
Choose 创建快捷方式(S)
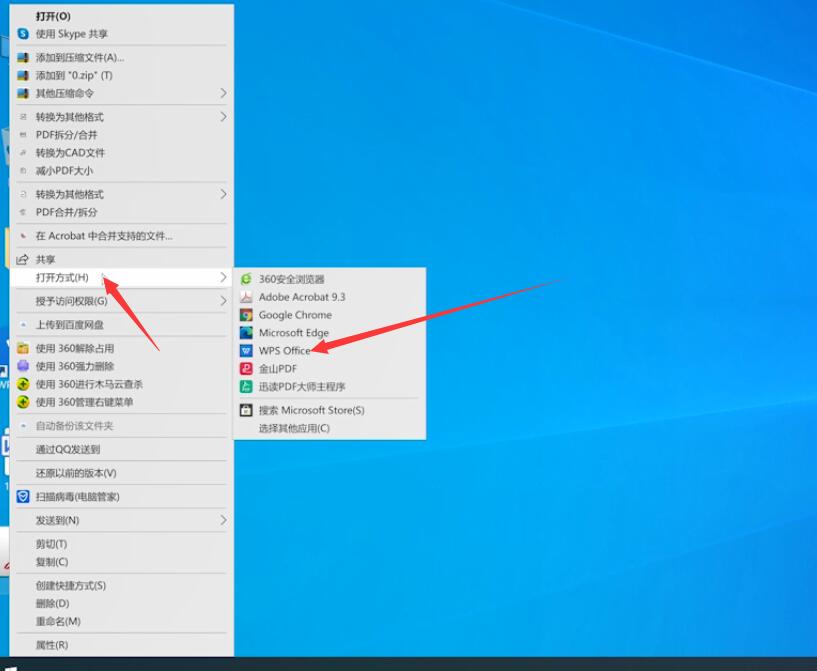[121, 586]
